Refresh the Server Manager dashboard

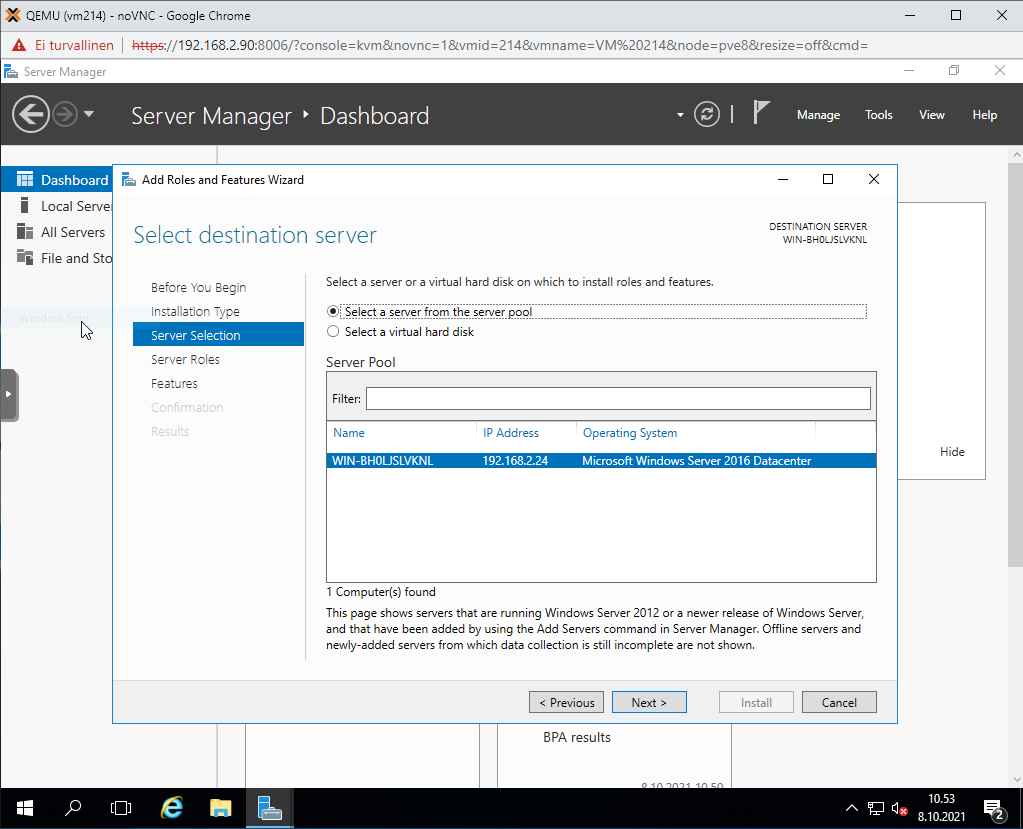tap(707, 115)
